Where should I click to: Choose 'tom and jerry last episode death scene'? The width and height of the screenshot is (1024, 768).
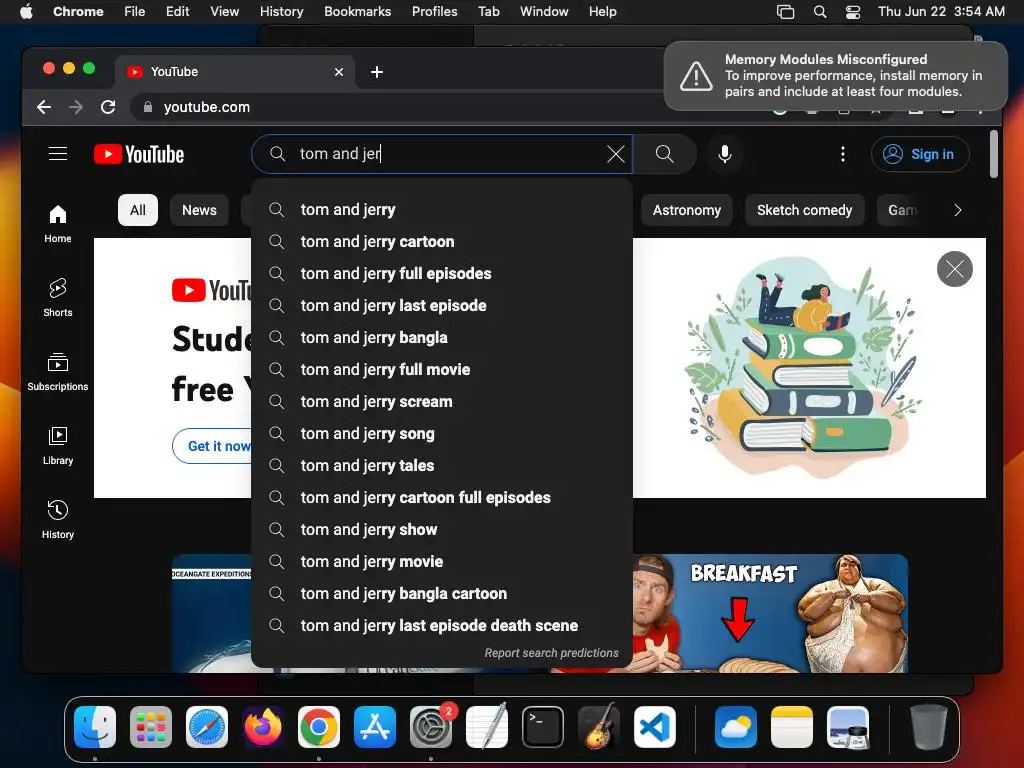click(x=442, y=626)
